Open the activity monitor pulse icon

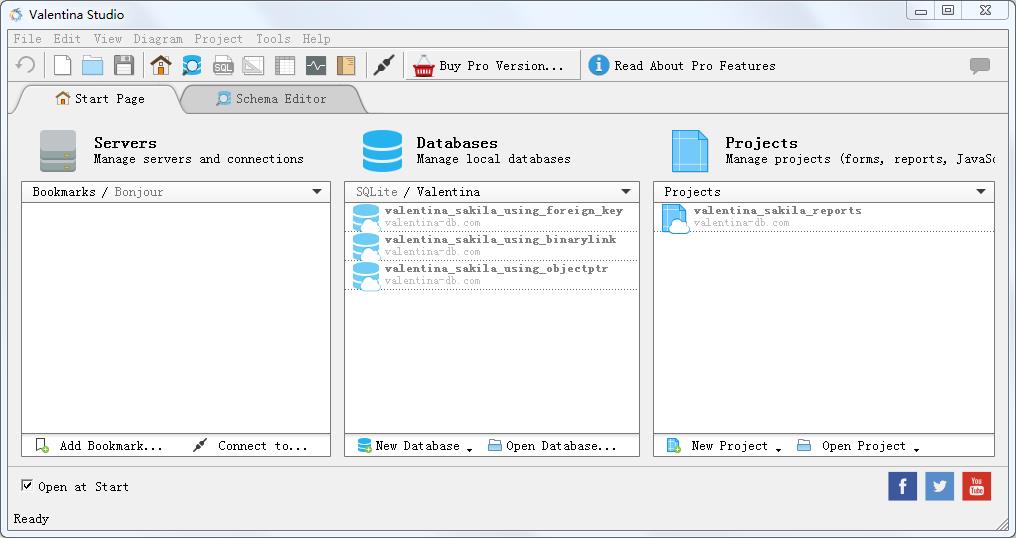point(316,65)
